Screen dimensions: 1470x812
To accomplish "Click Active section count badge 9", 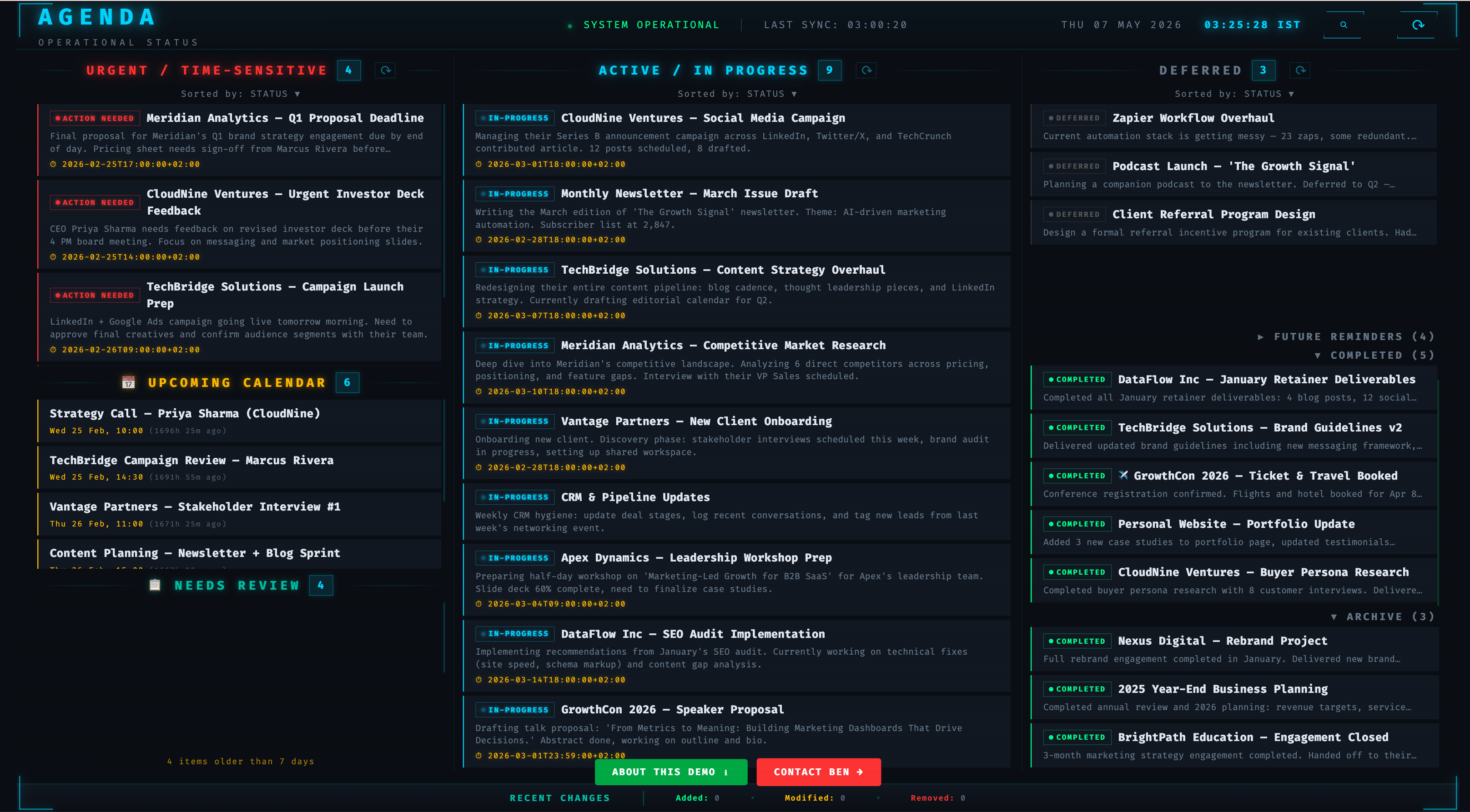I will click(x=830, y=70).
